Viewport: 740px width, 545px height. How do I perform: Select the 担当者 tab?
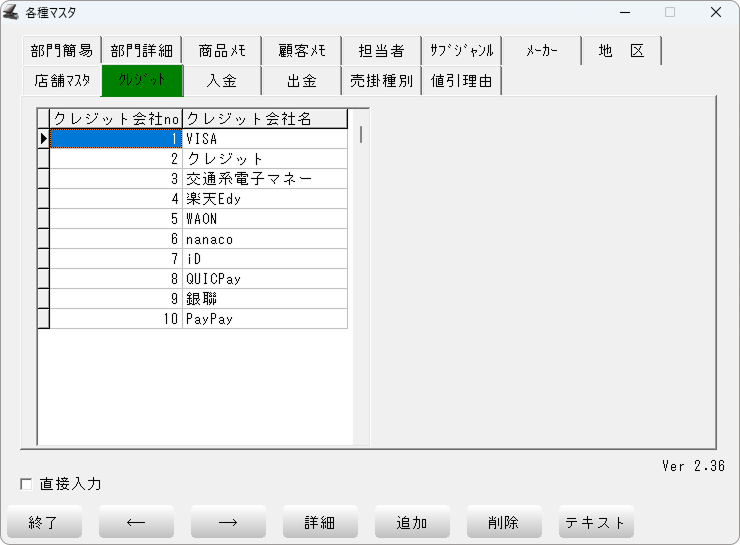click(381, 51)
